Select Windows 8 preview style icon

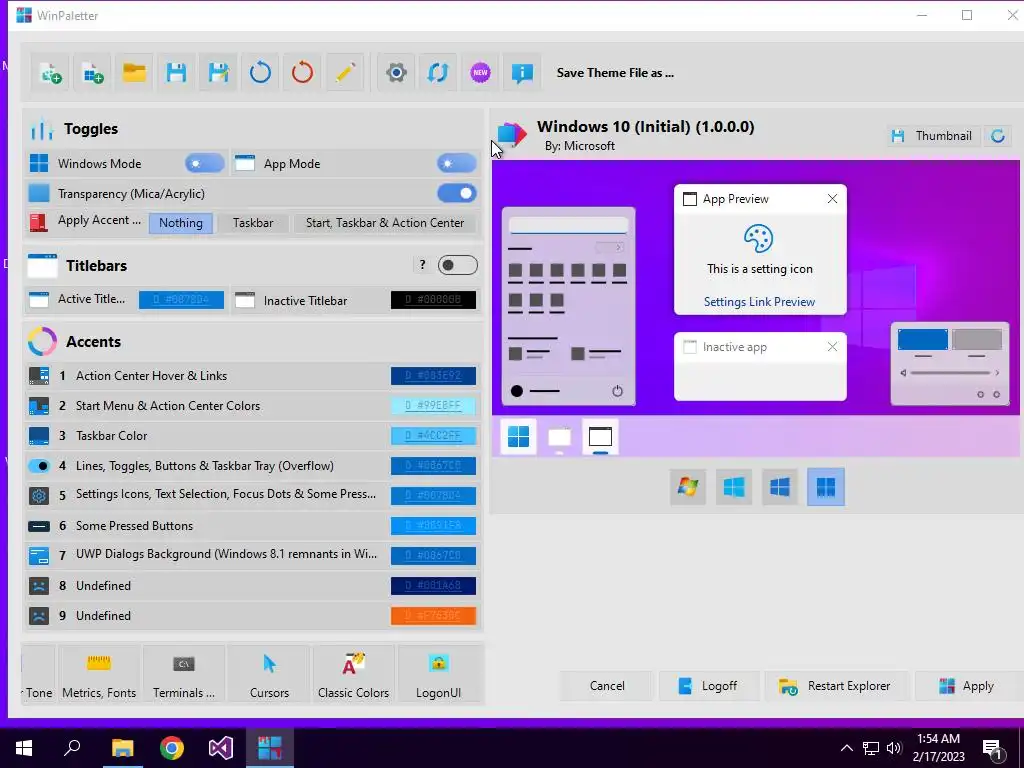pos(733,487)
